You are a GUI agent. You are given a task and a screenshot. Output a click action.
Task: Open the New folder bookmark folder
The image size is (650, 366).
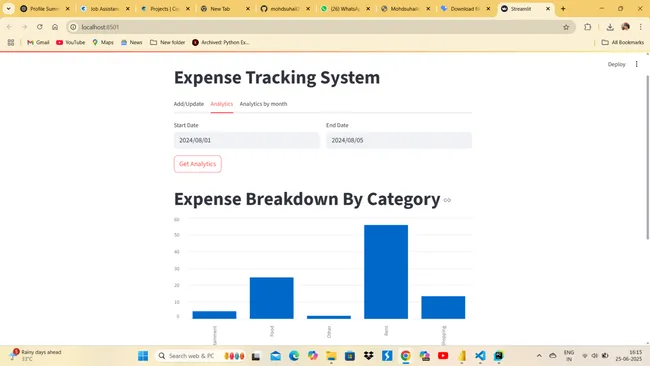tap(167, 42)
